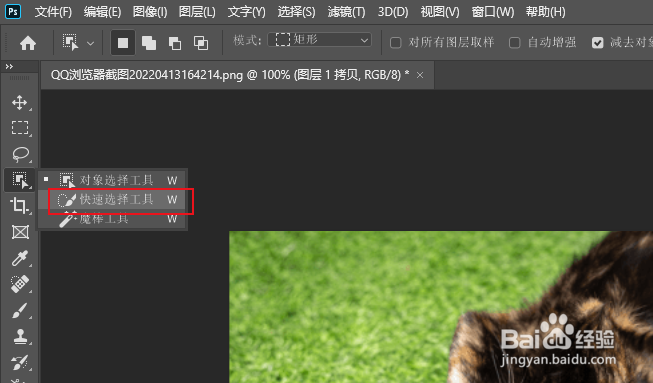Open the 窗口(W) menu
Image resolution: width=653 pixels, height=383 pixels.
(x=493, y=12)
